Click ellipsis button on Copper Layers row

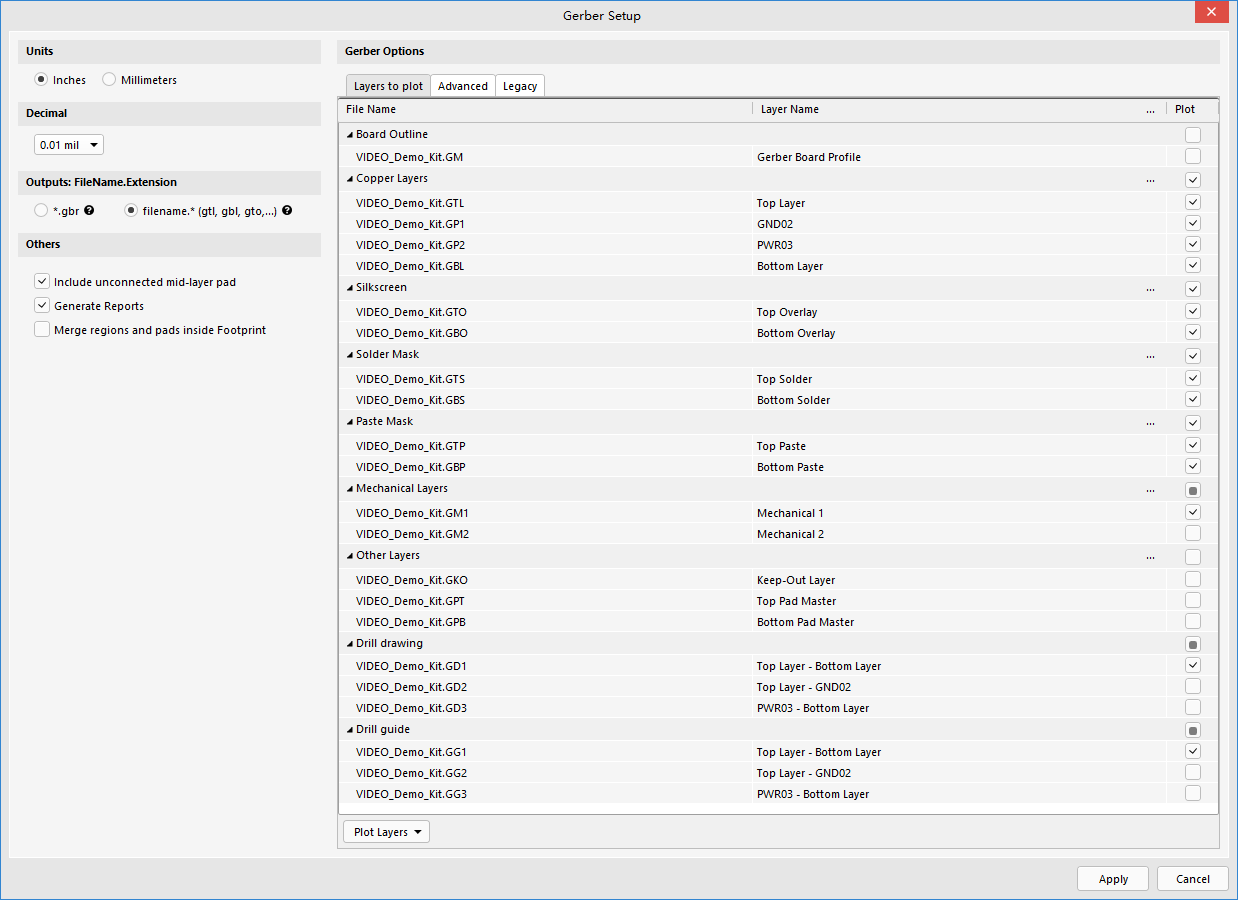[x=1150, y=180]
